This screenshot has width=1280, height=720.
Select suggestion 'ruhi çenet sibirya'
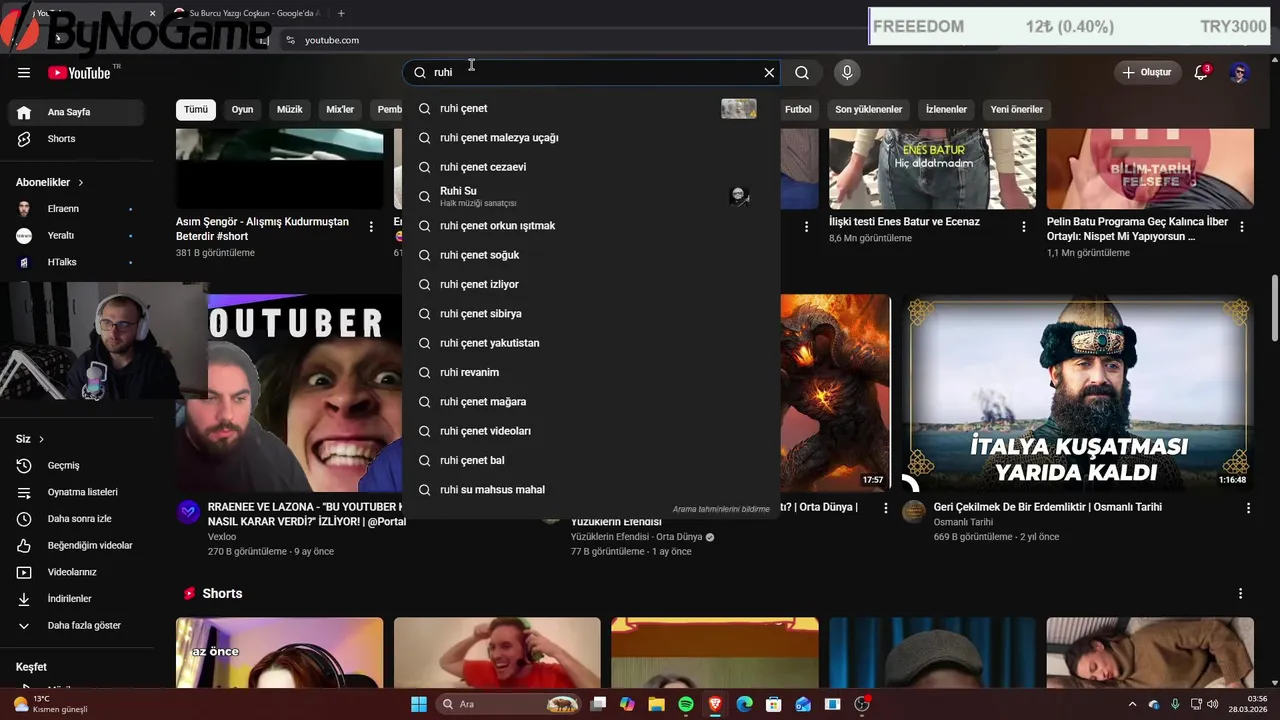(590, 313)
